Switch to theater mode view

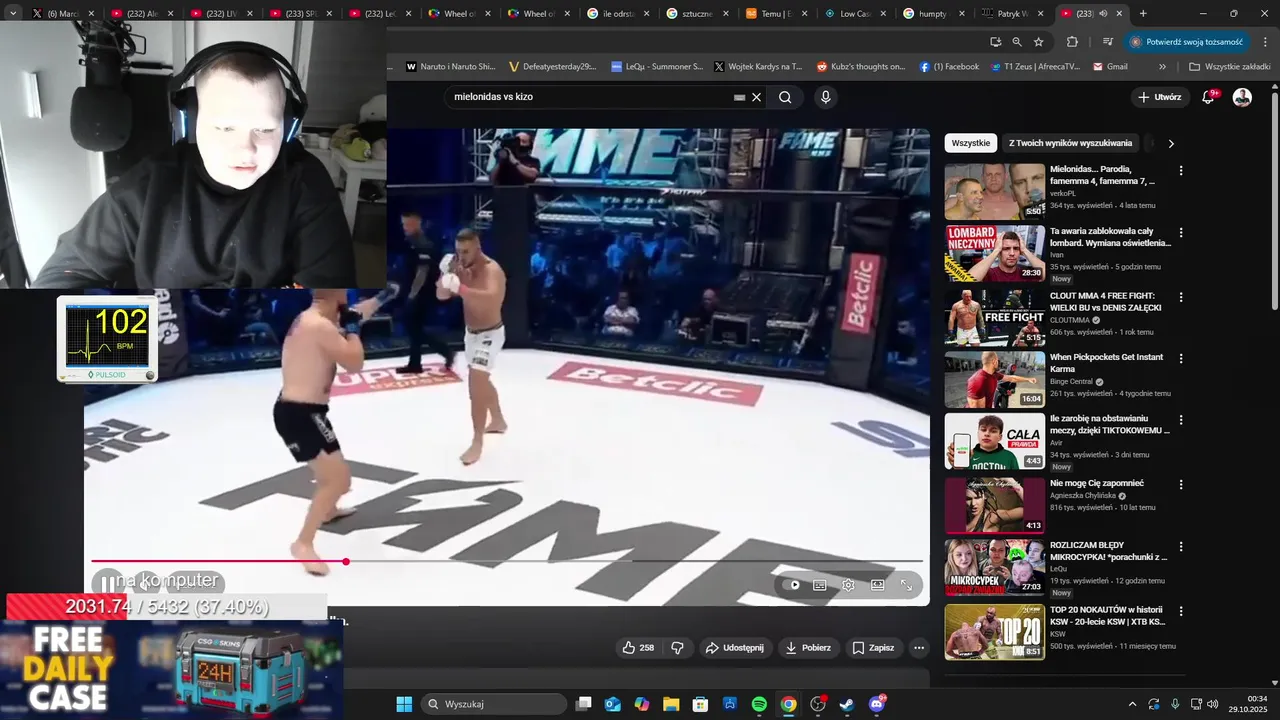(877, 585)
